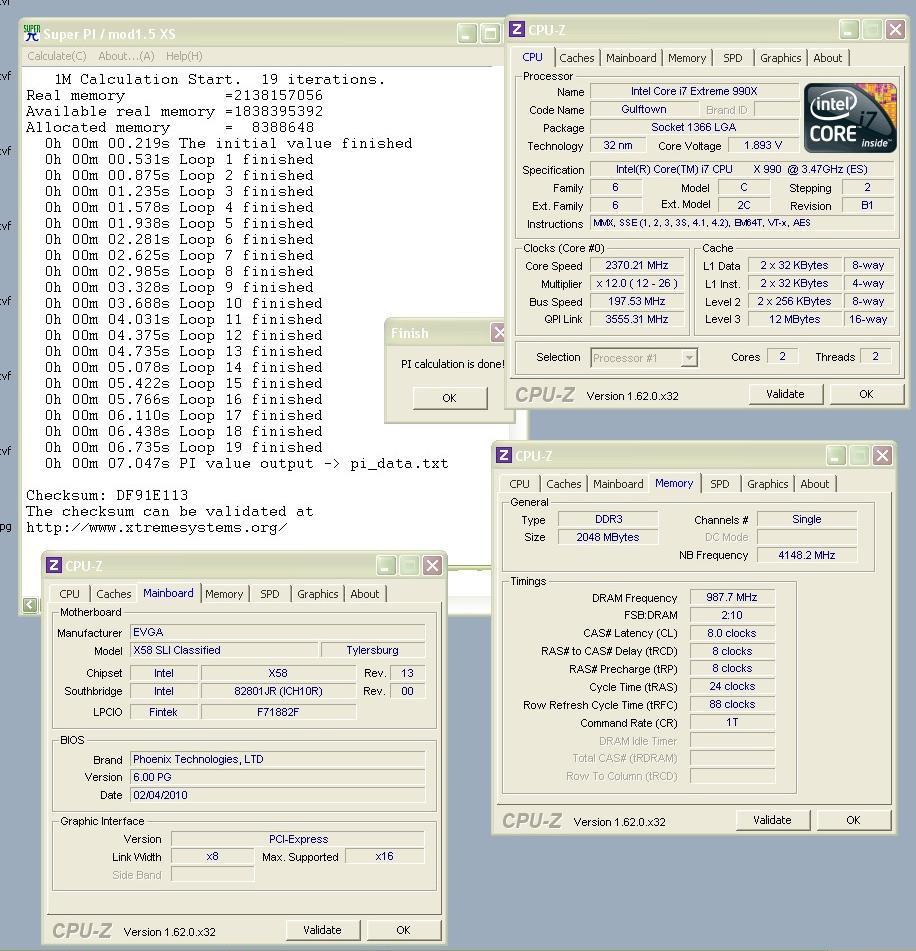Select the CPU tab in CPU window

point(532,57)
